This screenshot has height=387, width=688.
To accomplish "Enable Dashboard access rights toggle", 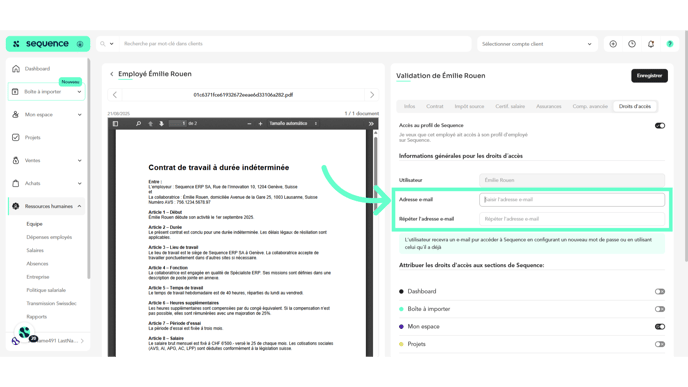I will pos(660,291).
